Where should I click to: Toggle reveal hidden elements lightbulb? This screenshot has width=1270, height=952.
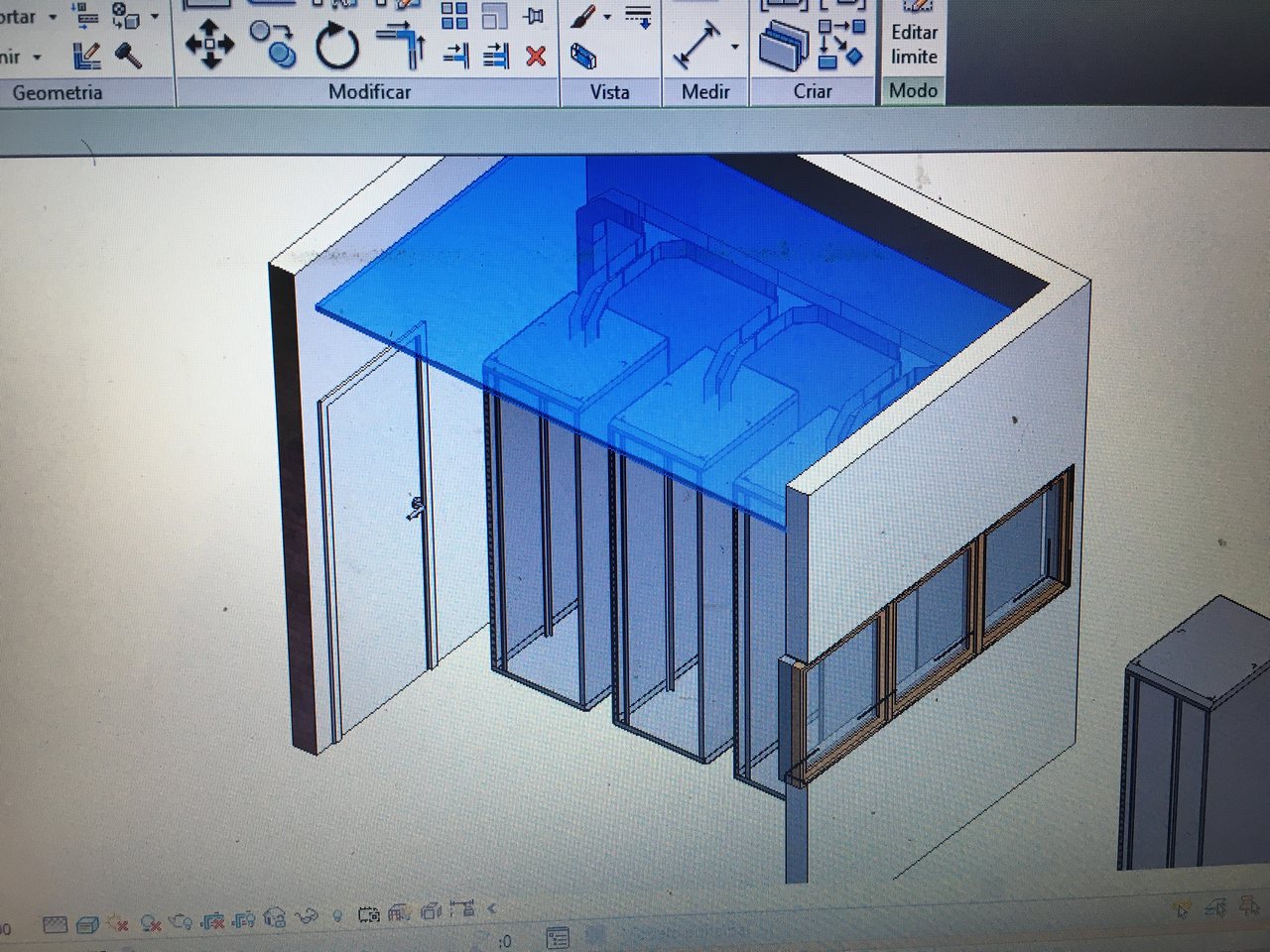pyautogui.click(x=336, y=916)
